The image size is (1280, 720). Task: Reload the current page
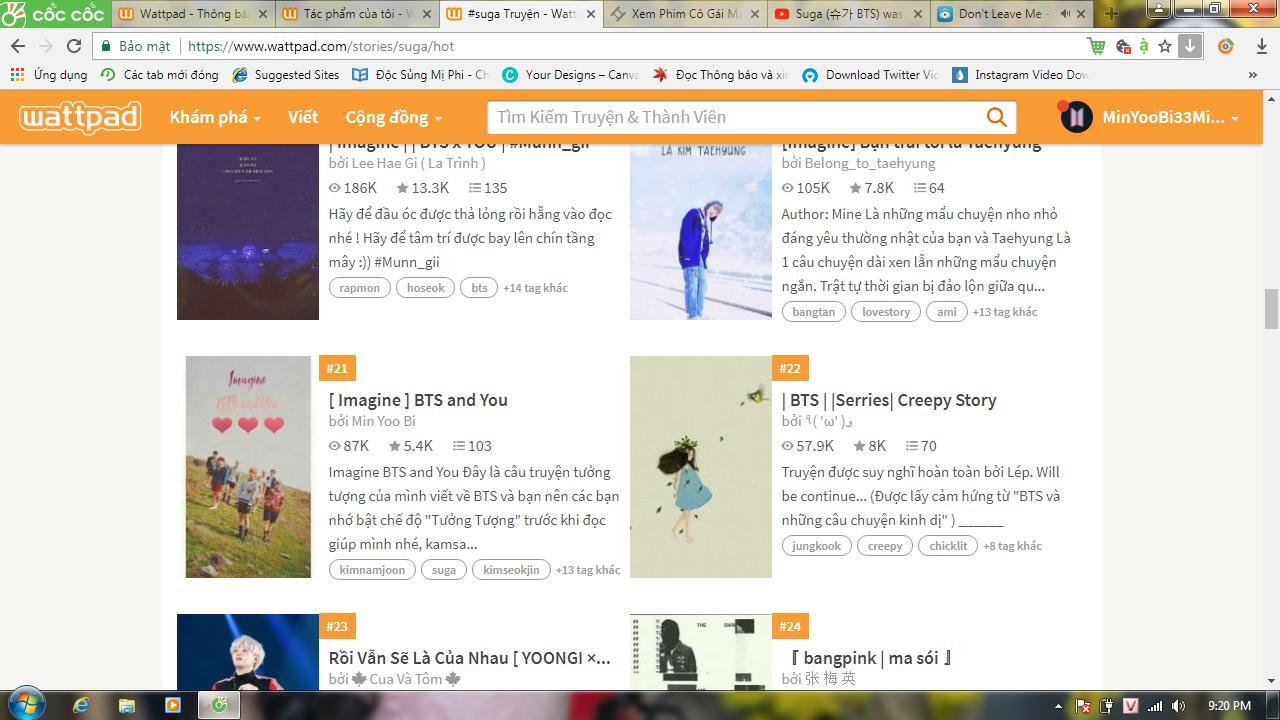coord(74,46)
